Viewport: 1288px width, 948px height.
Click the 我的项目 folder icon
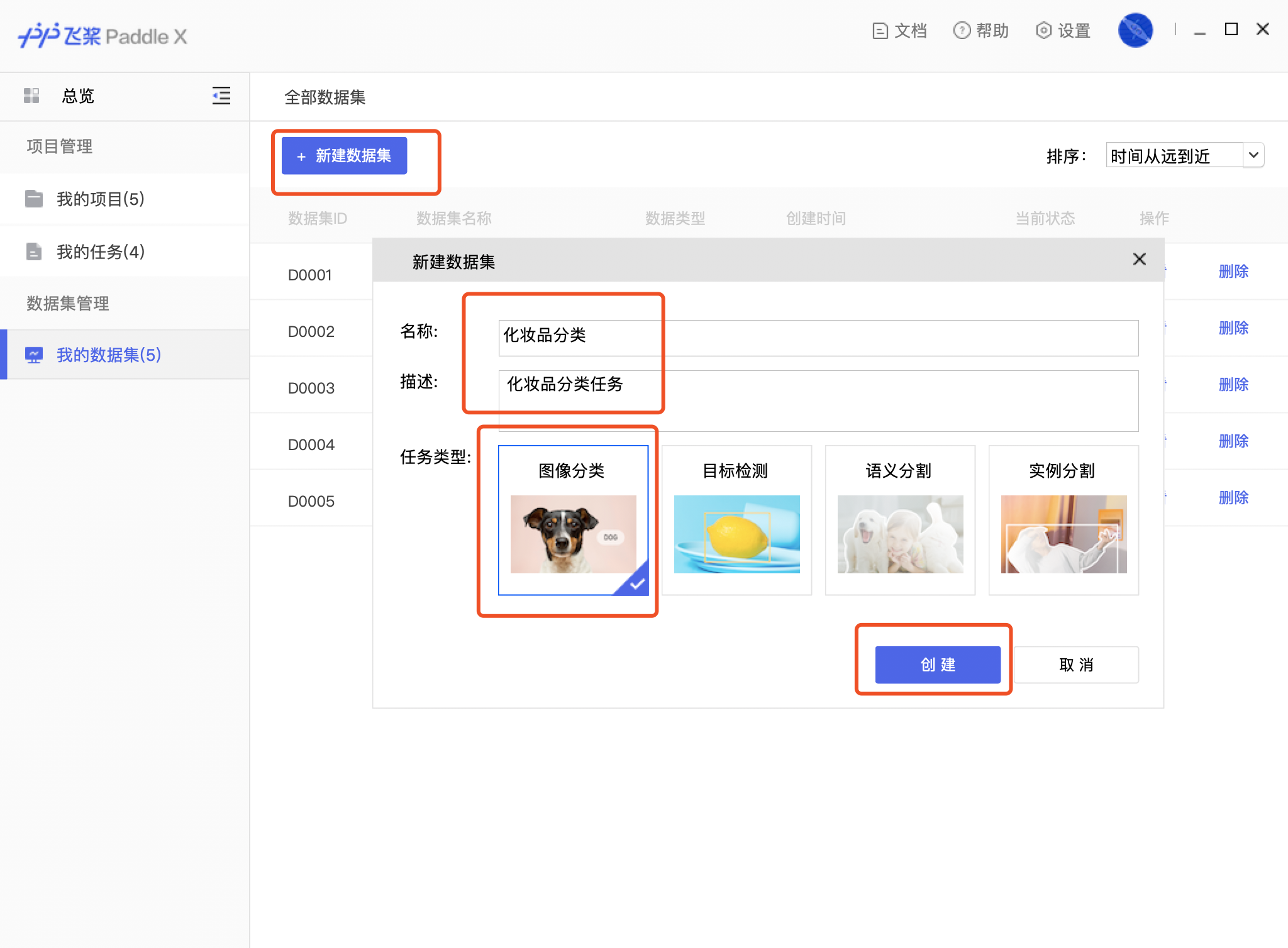point(34,199)
